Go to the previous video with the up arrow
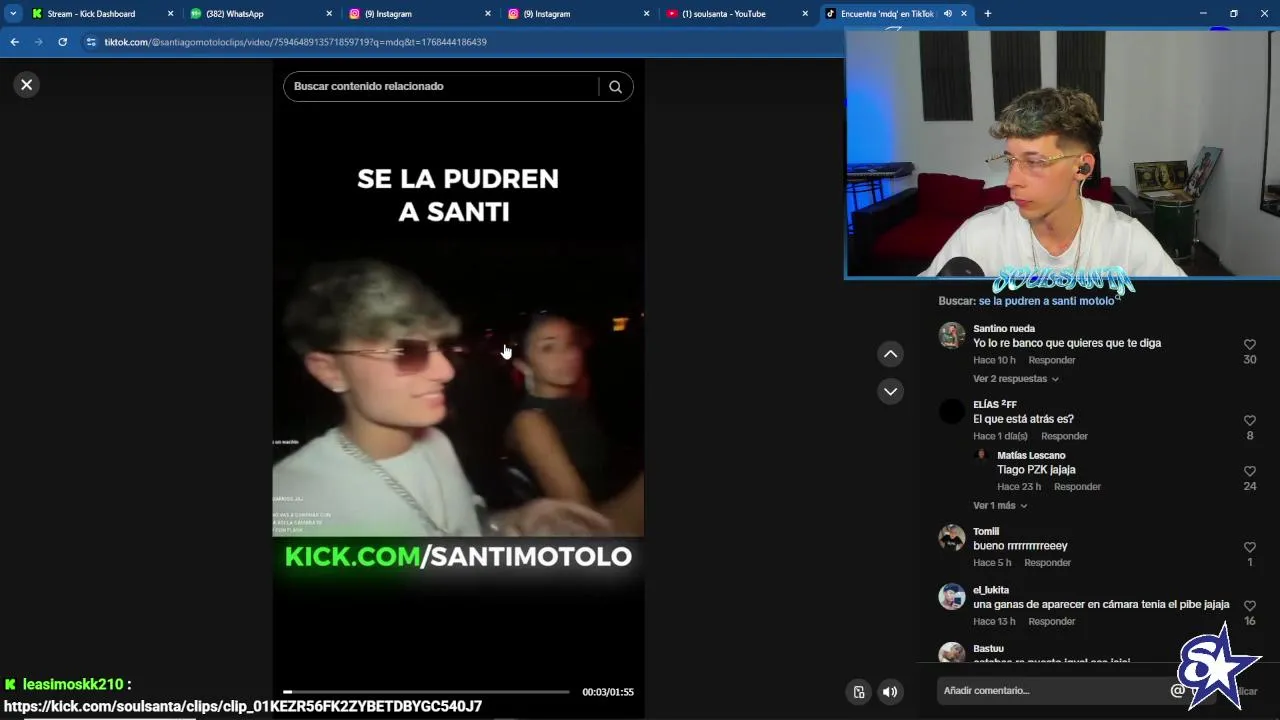Viewport: 1280px width, 720px height. [x=890, y=354]
